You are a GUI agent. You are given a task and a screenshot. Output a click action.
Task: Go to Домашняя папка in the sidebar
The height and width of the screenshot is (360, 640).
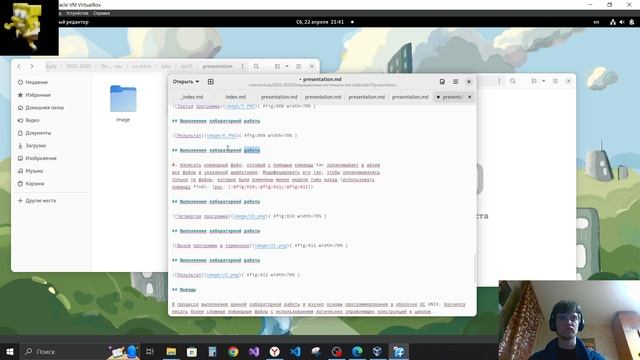coord(41,107)
